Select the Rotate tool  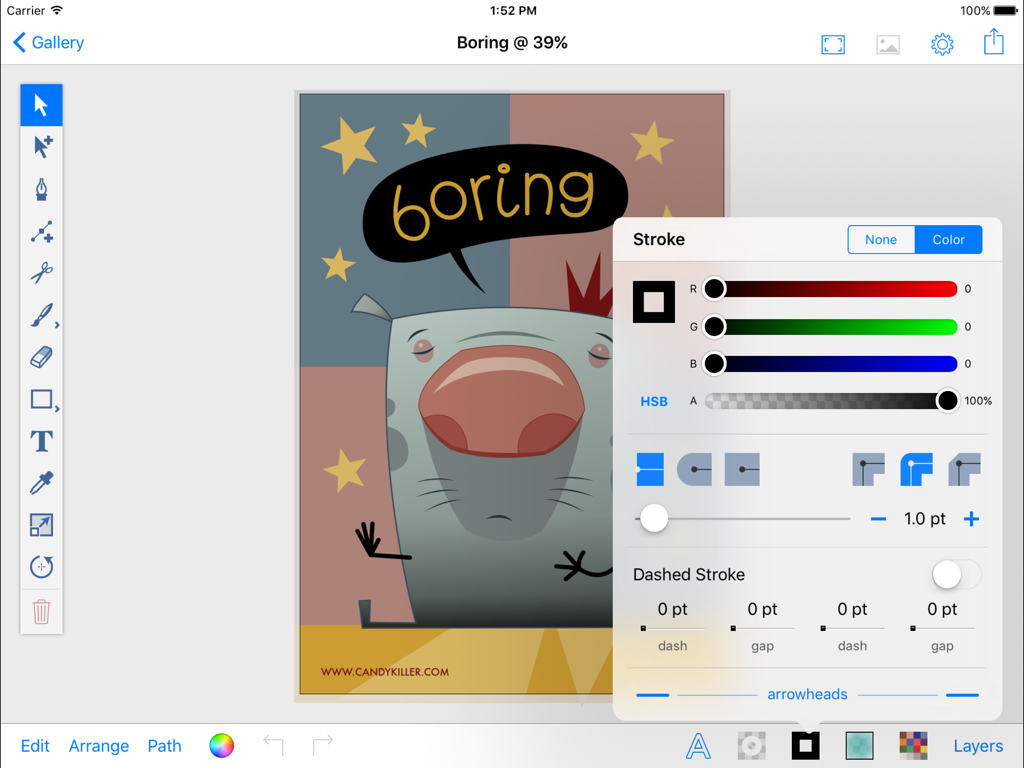coord(41,567)
